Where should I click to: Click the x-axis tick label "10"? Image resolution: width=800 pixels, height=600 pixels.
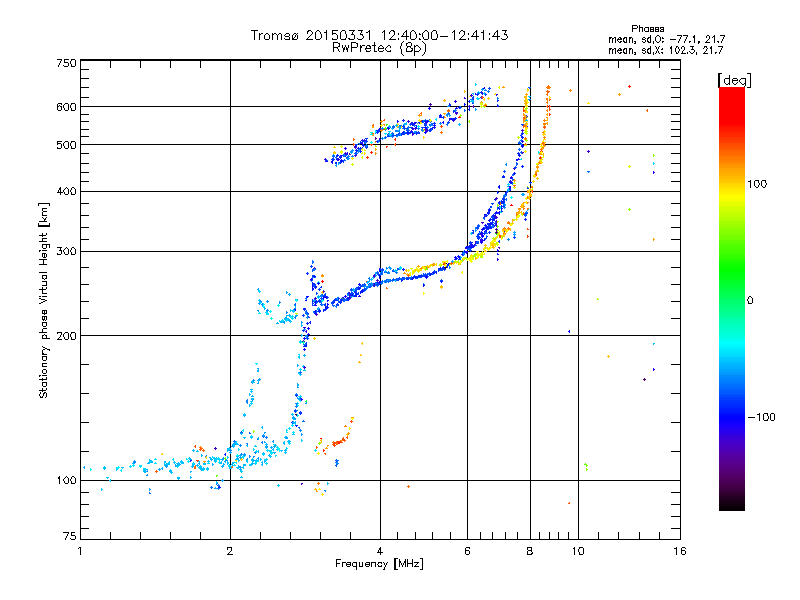pos(578,551)
